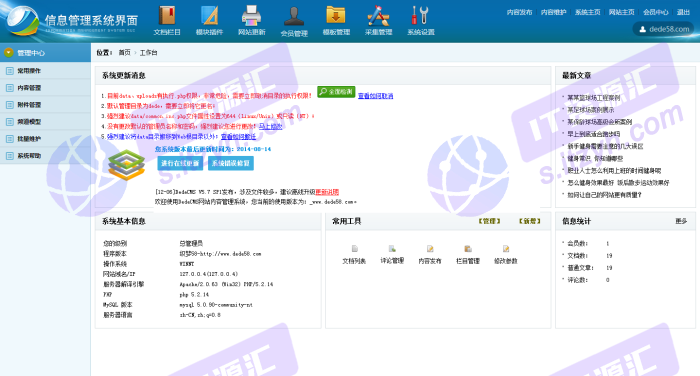This screenshot has height=376, width=700.
Task: Open article 某足球场案例展示
Action: tap(591, 109)
